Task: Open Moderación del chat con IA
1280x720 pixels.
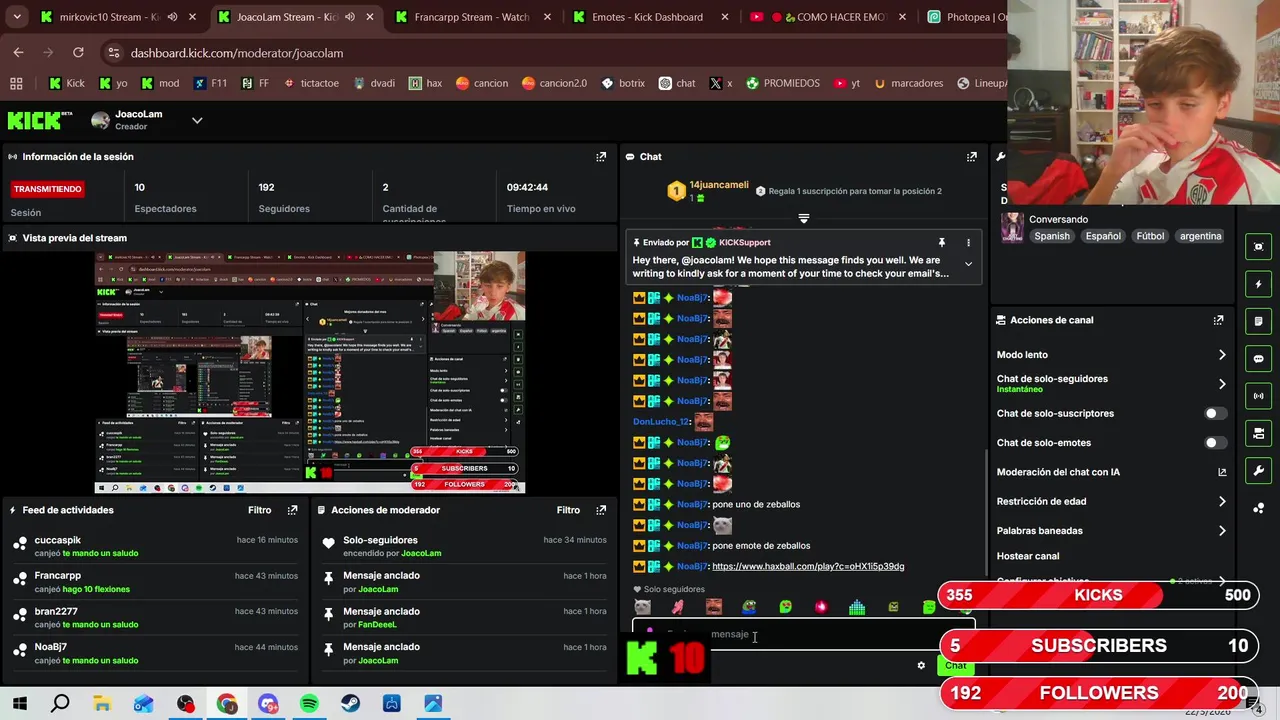Action: 1111,472
